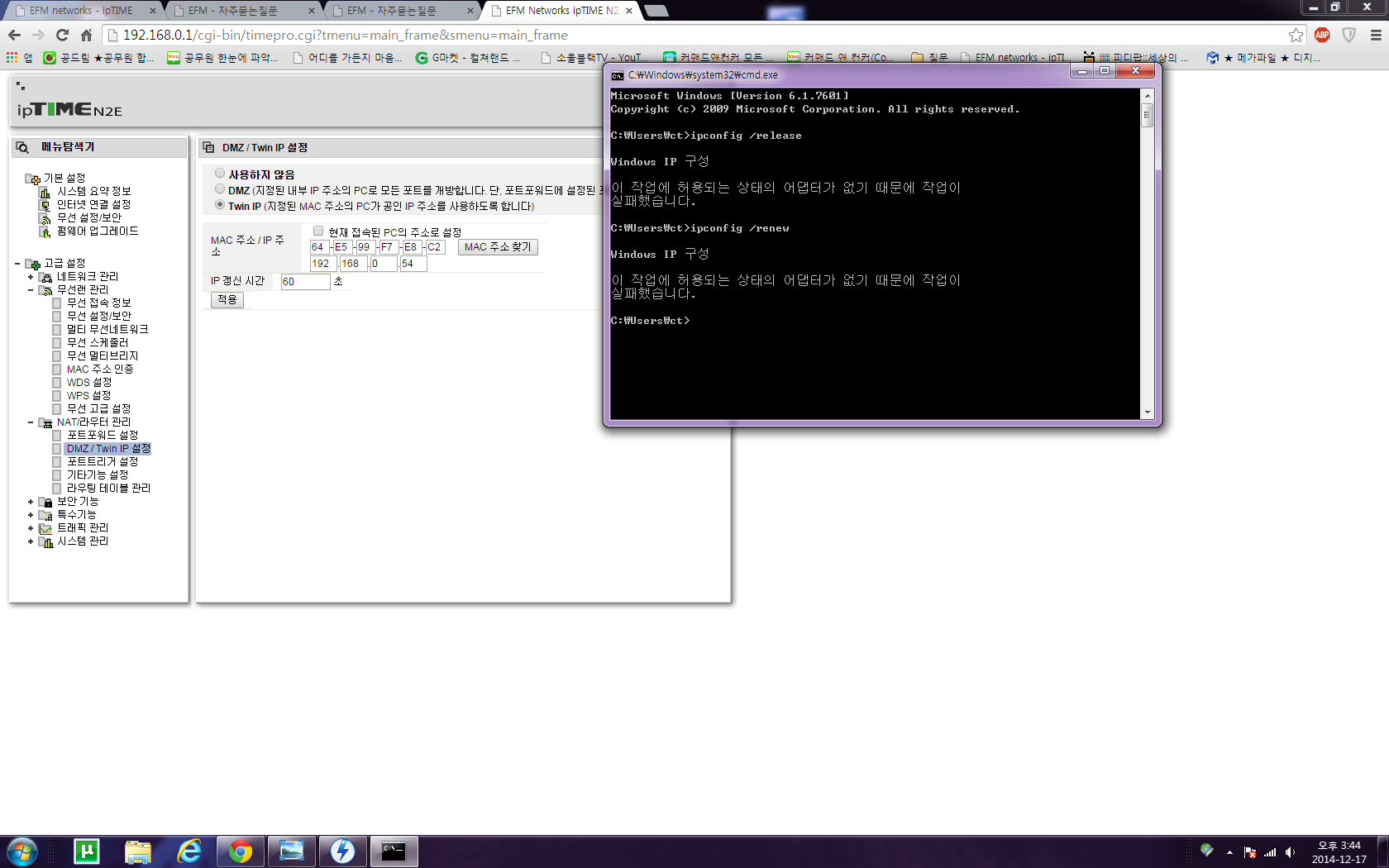Open the 시스템 요약 정보 icon
1389x868 pixels.
45,192
